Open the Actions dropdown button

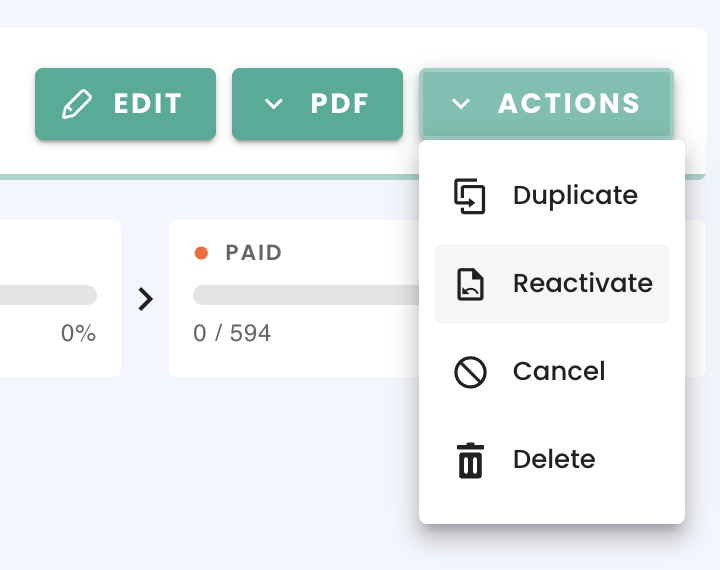coord(546,104)
